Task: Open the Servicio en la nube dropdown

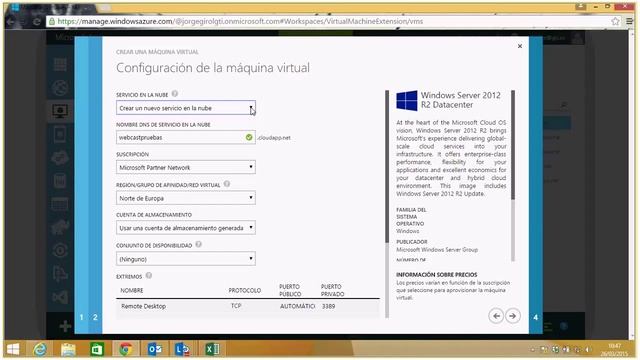Action: point(186,108)
